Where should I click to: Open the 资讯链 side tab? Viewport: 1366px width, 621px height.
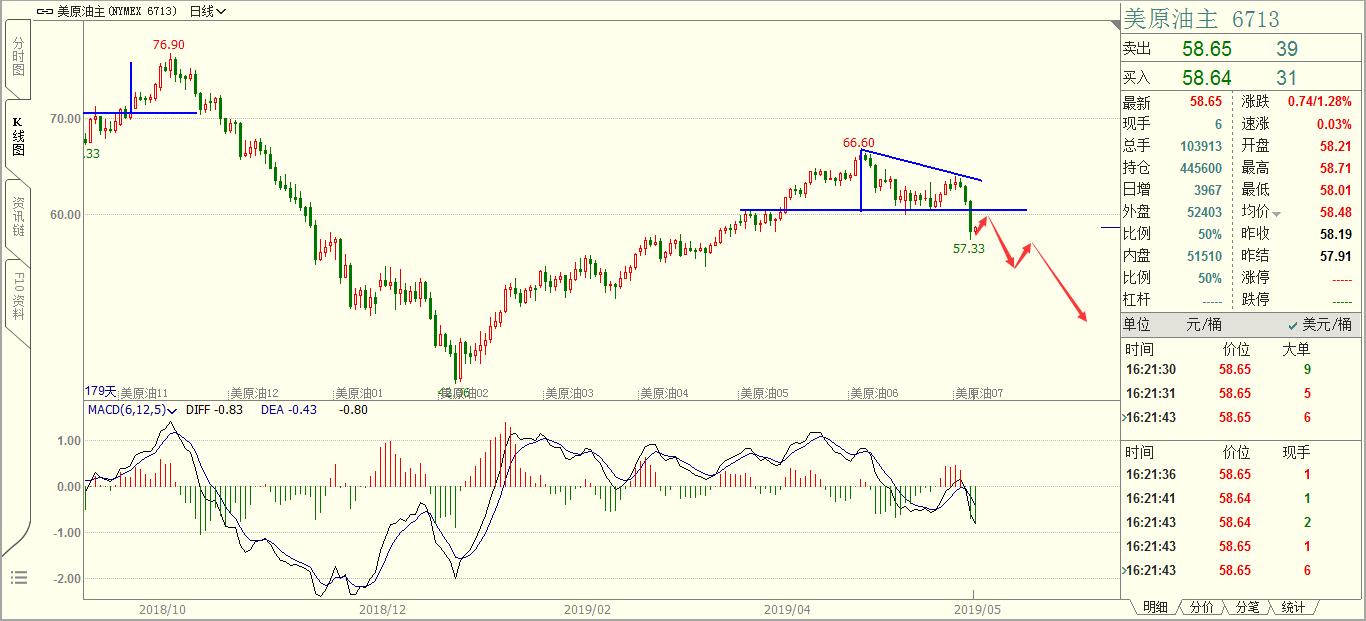tap(18, 217)
